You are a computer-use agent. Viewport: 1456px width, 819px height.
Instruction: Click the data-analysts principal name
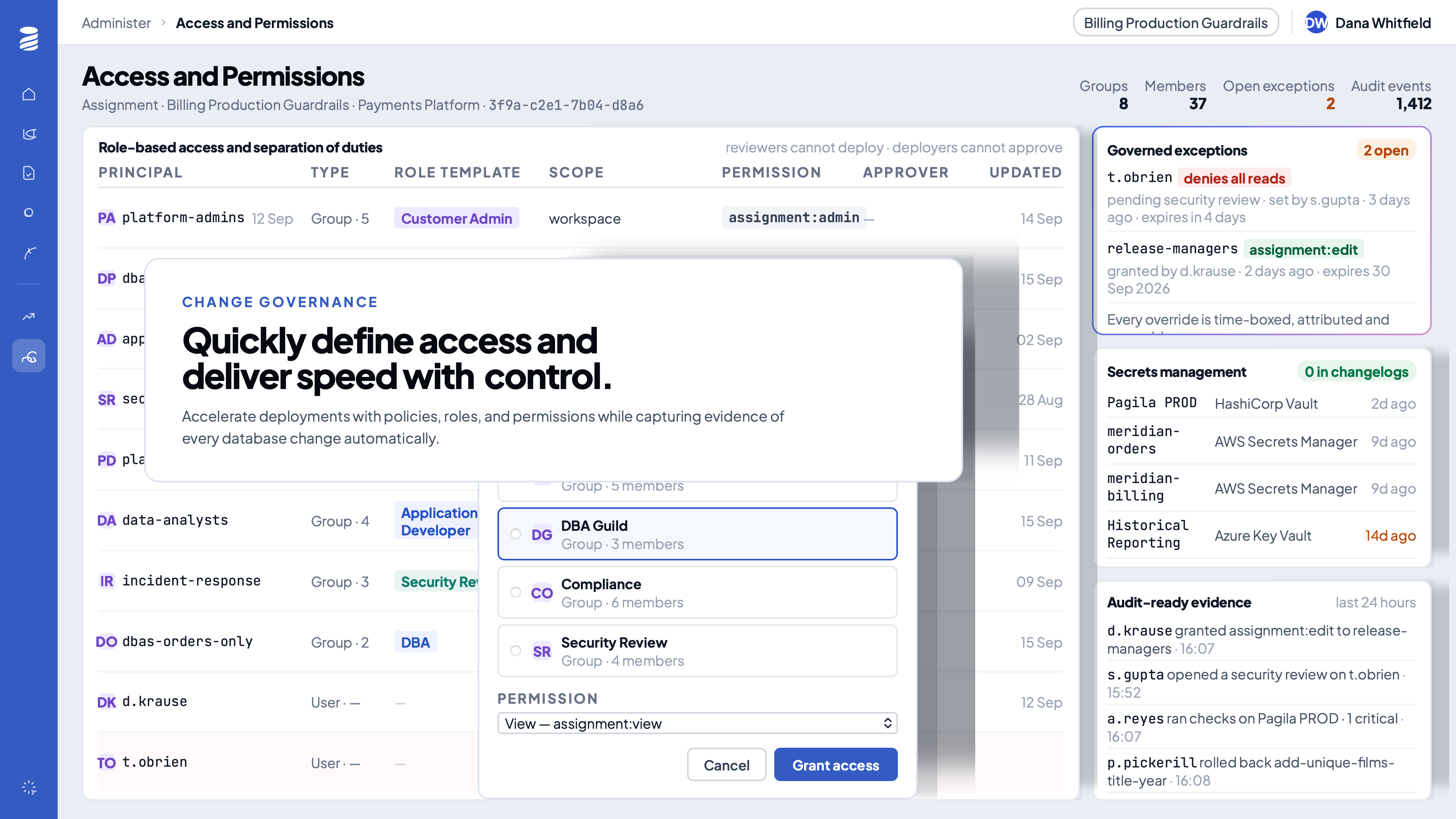[175, 520]
